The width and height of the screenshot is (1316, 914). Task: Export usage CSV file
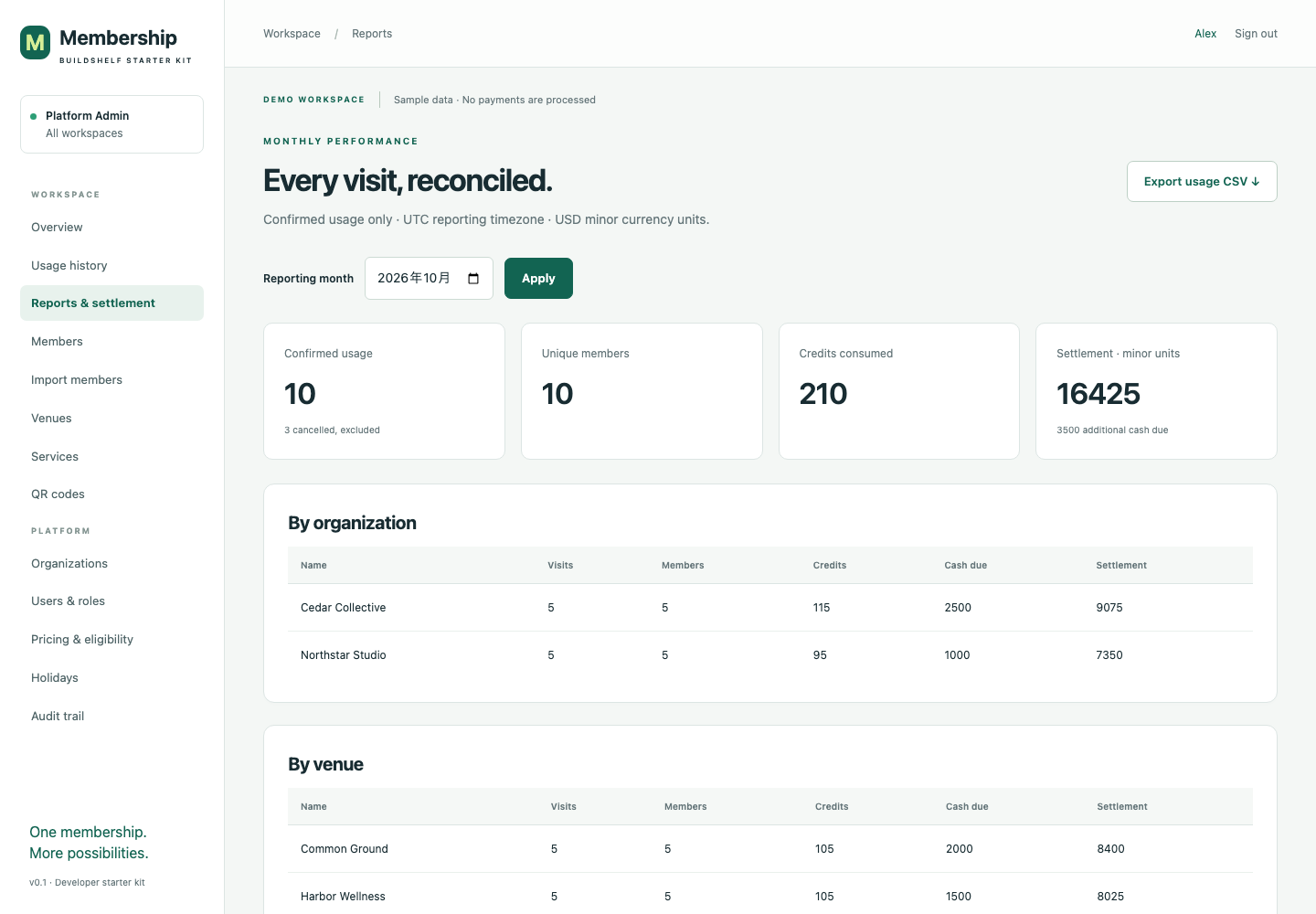(x=1202, y=182)
